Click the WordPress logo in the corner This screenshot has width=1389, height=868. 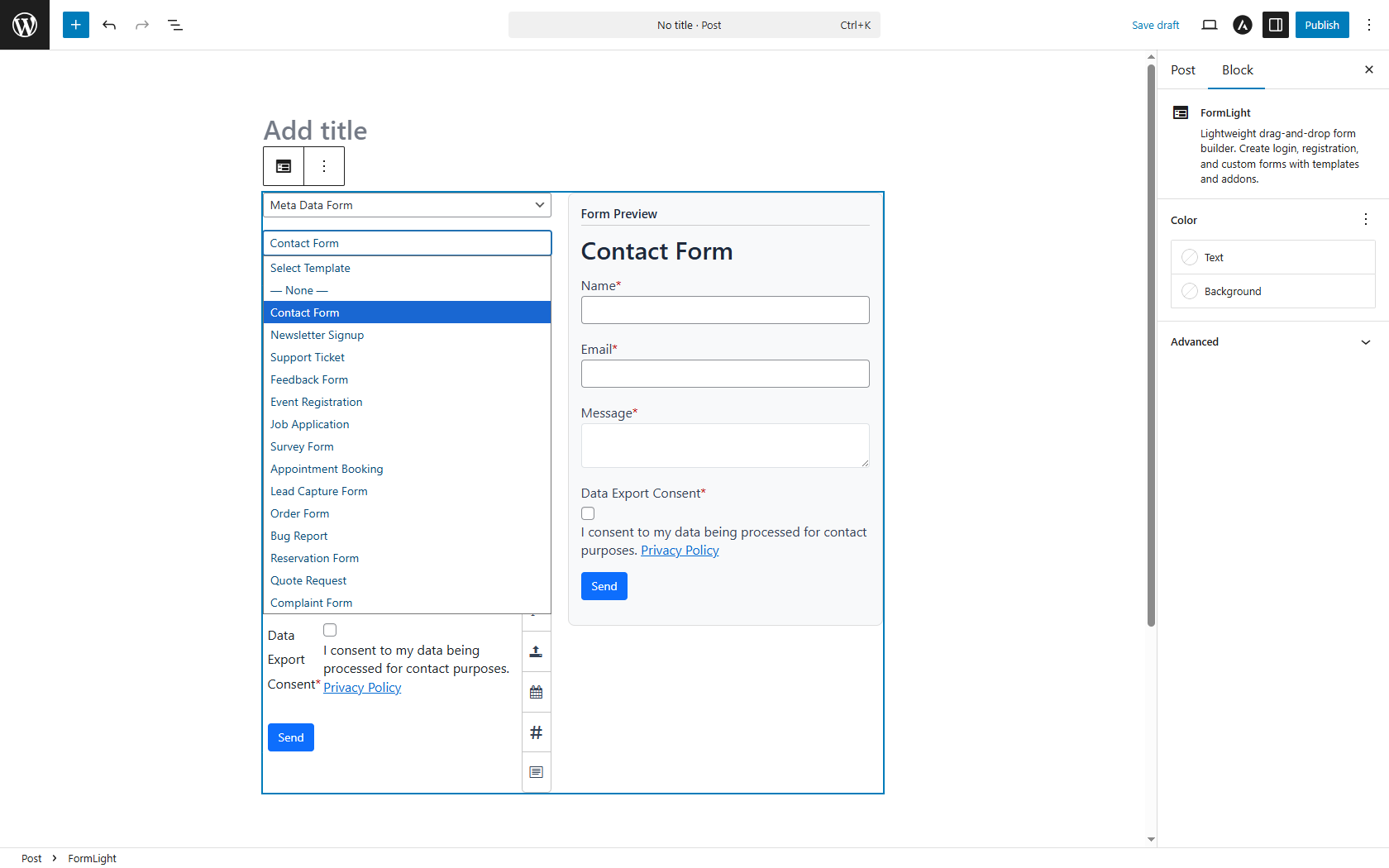[x=25, y=25]
